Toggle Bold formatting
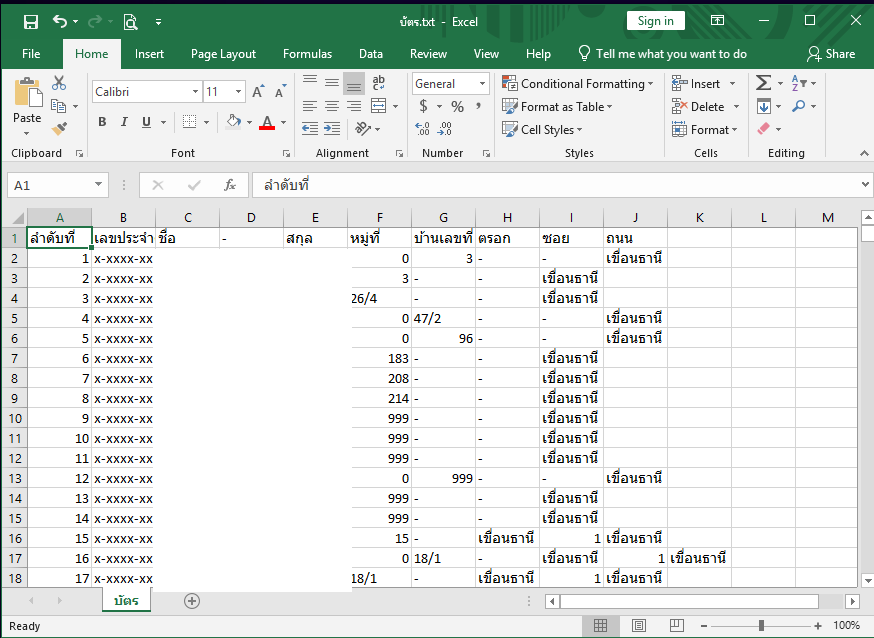874x638 pixels. (x=102, y=121)
